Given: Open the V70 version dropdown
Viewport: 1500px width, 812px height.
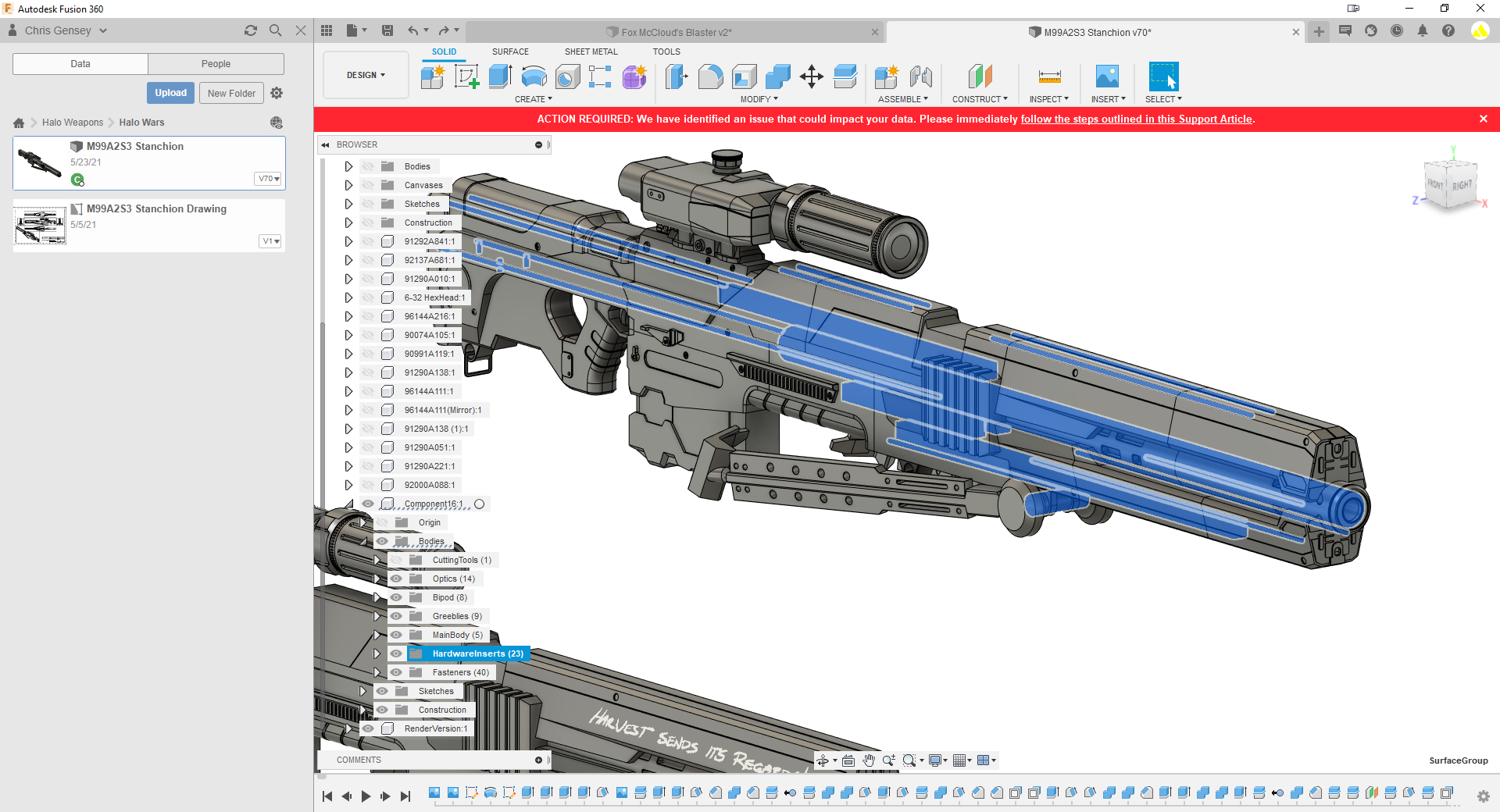Looking at the screenshot, I should (268, 179).
